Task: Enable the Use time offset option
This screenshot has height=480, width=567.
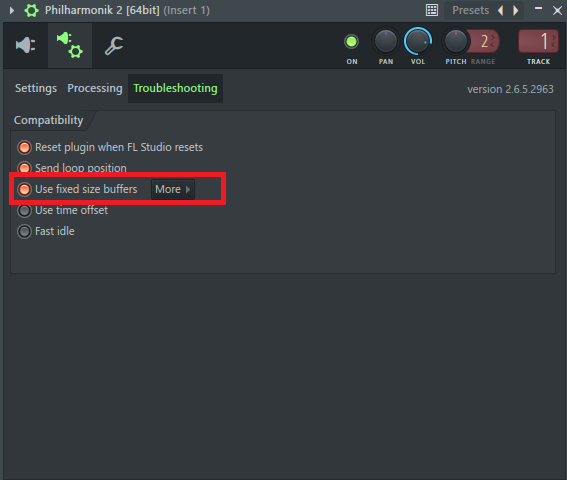Action: (24, 210)
